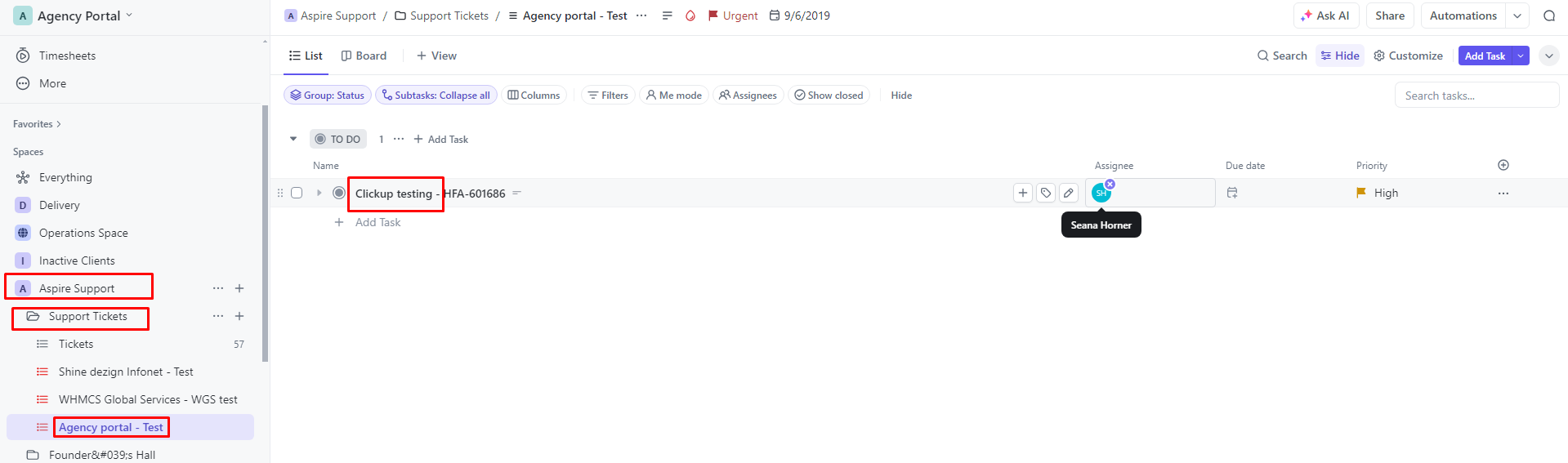This screenshot has height=463, width=1568.
Task: Toggle Me mode
Action: point(674,96)
